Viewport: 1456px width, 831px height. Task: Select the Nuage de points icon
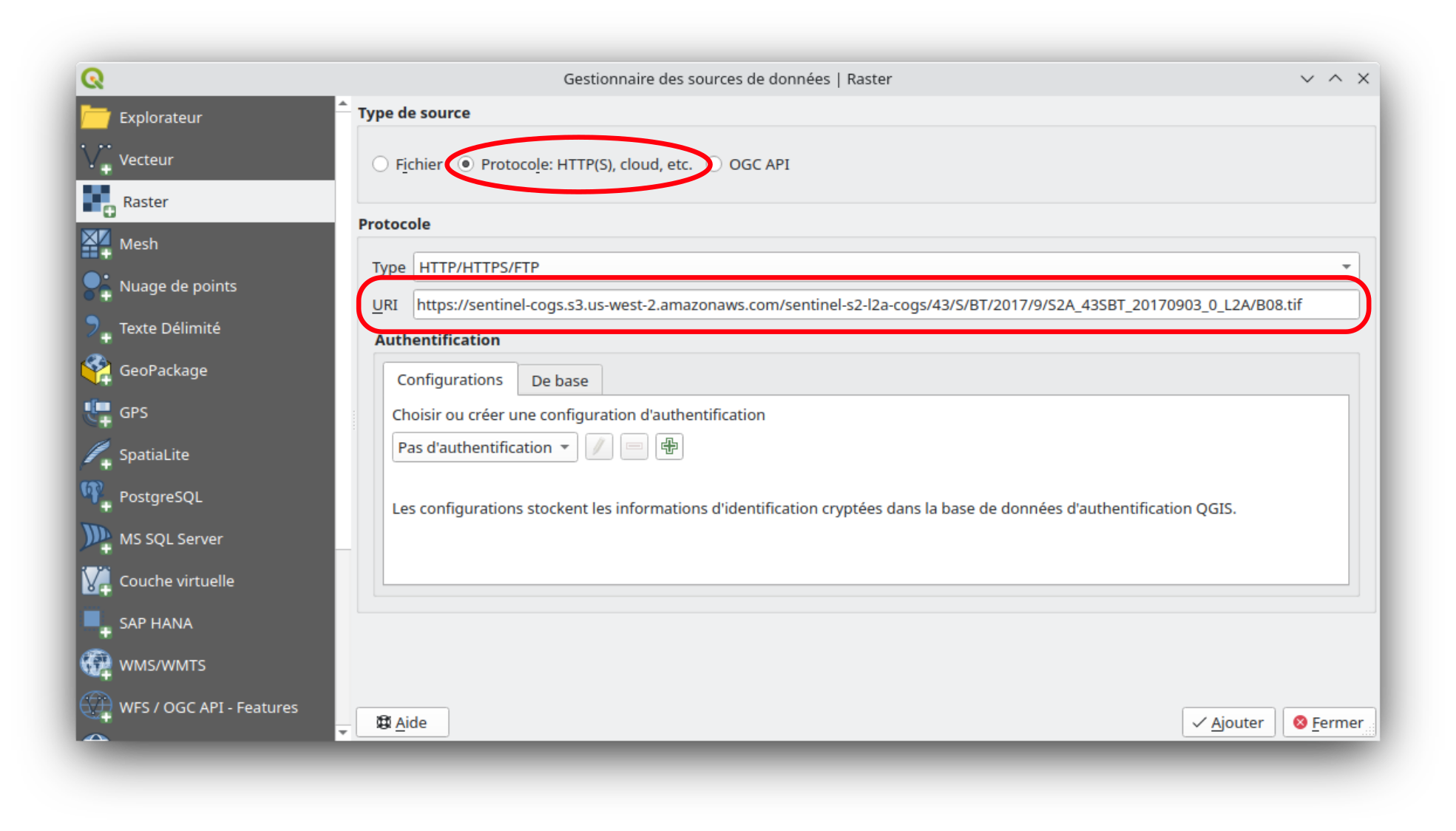95,286
